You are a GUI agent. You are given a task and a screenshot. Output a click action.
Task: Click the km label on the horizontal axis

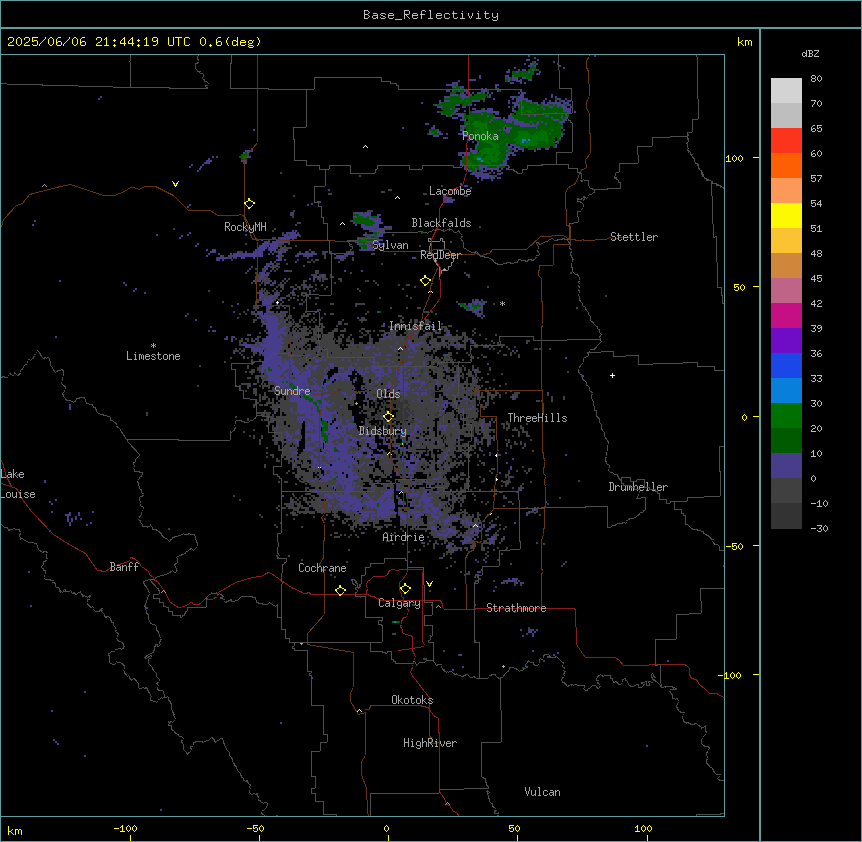[15, 830]
